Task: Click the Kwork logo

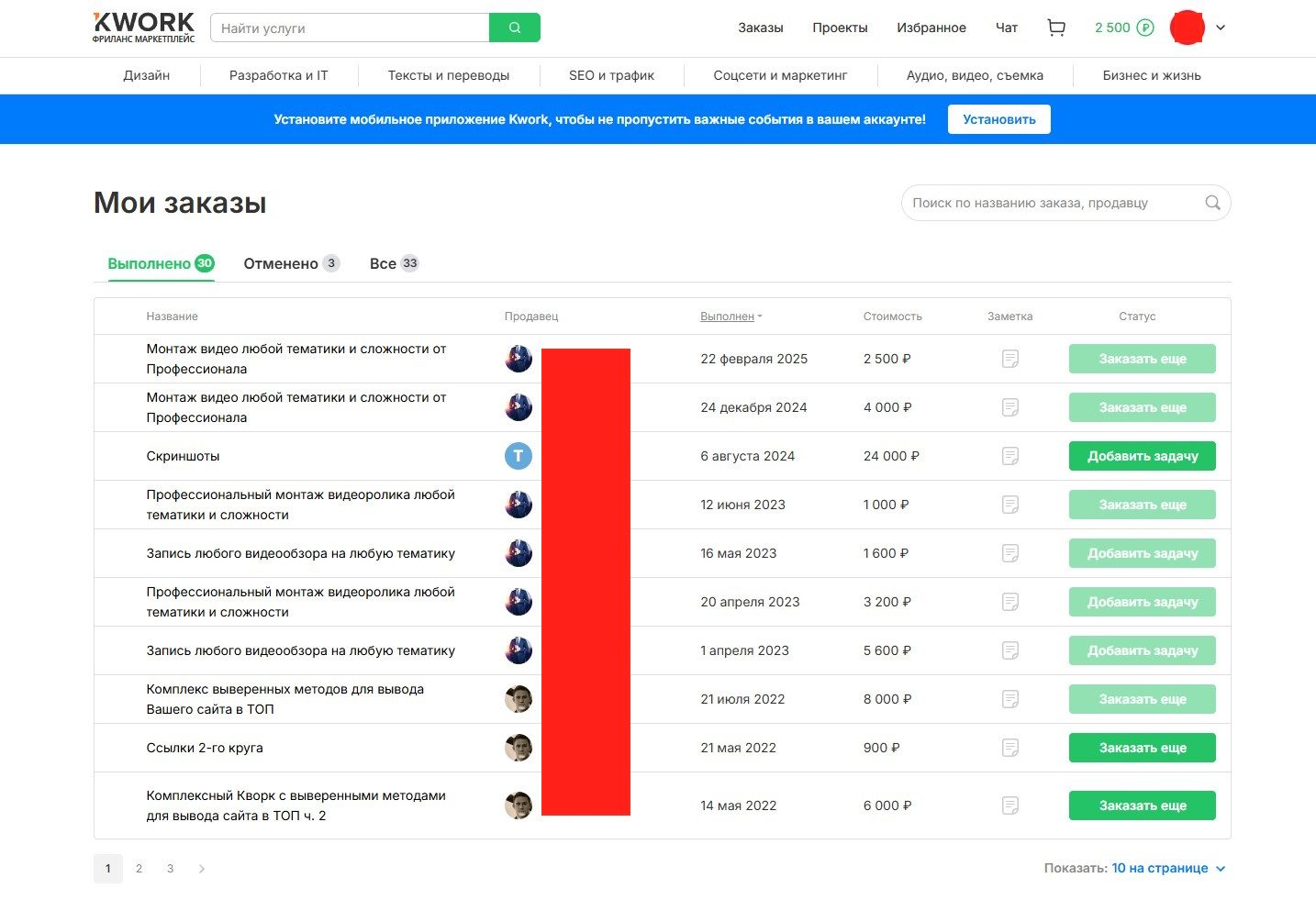Action: [144, 28]
